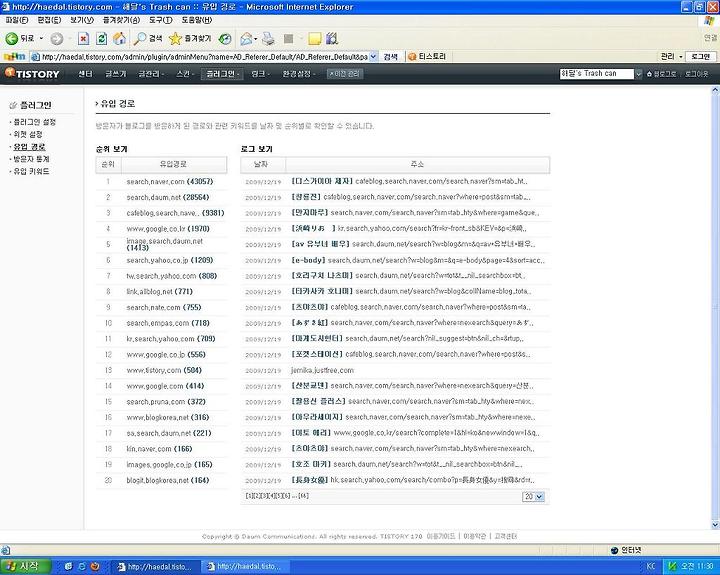
Task: Click the Internet Explorer quick launch icon
Action: (x=82, y=566)
